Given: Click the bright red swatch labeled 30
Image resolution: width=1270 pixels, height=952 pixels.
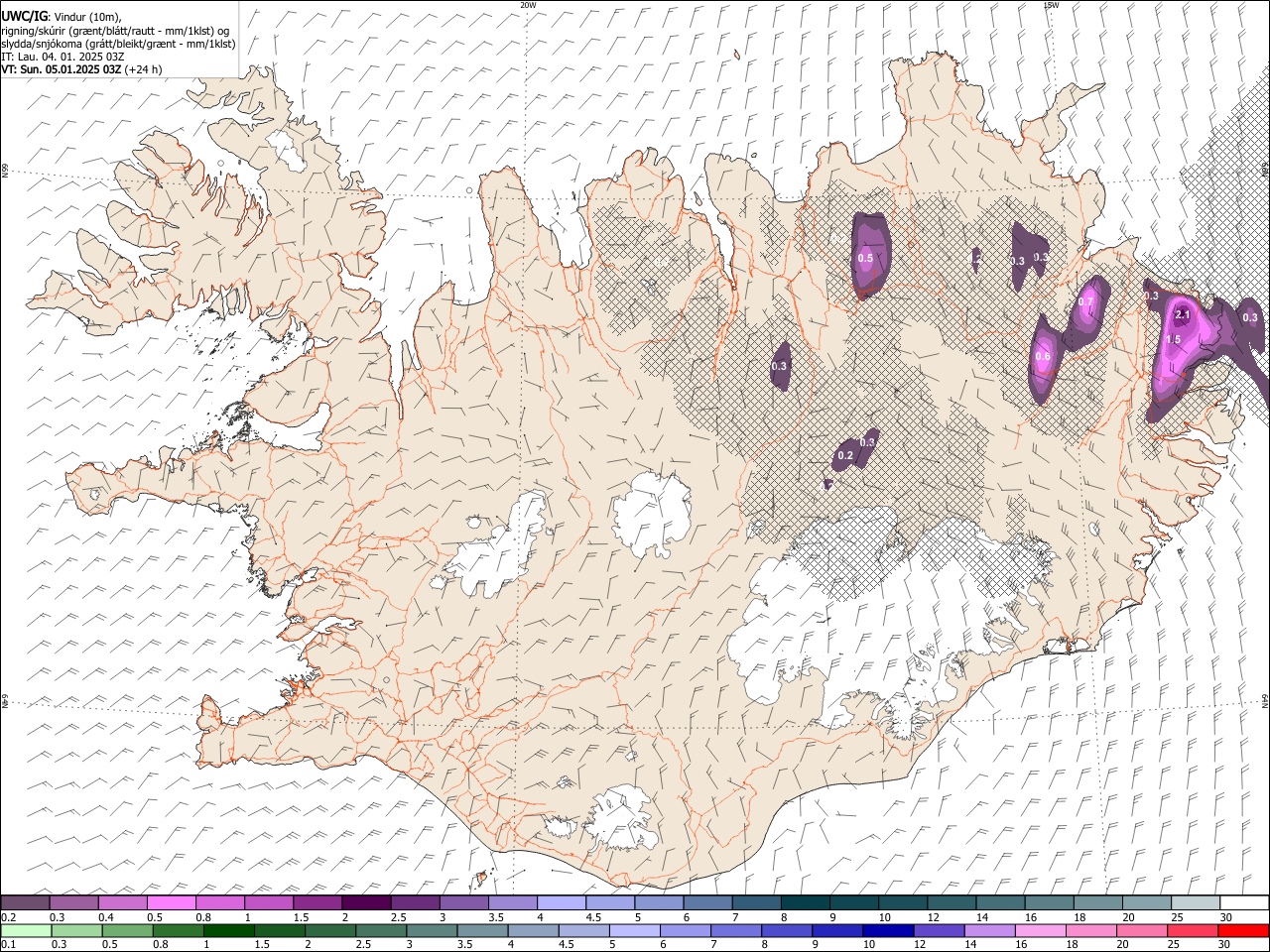Looking at the screenshot, I should (1242, 930).
